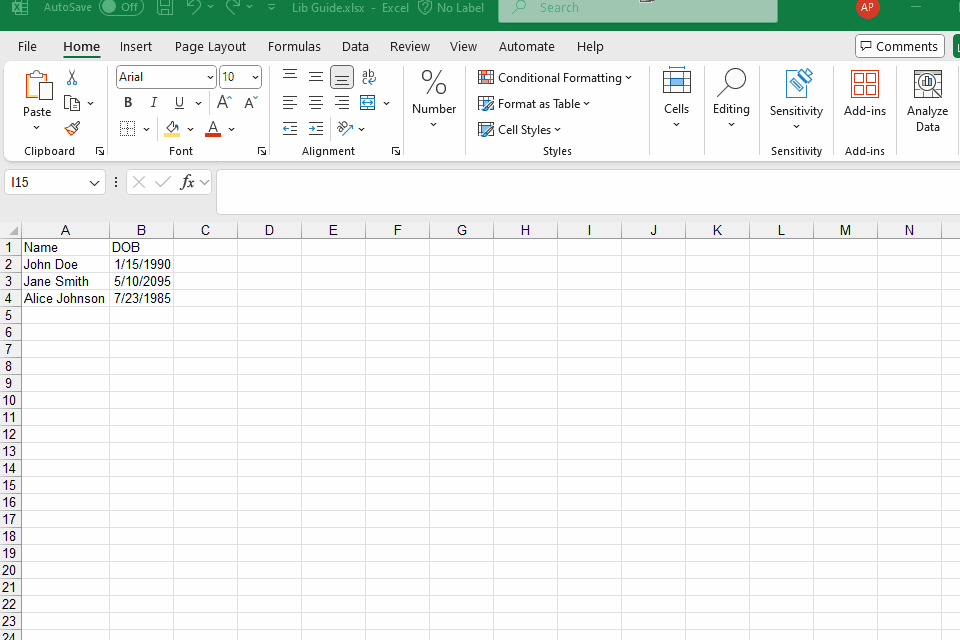The width and height of the screenshot is (960, 640).
Task: Align text left
Action: 290,102
